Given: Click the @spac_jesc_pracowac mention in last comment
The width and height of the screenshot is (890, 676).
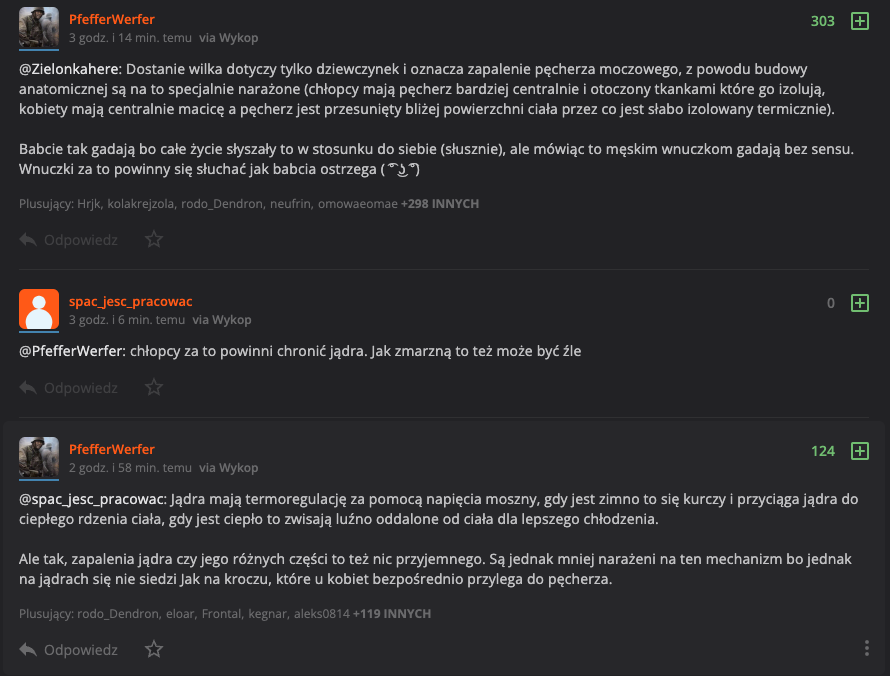Looking at the screenshot, I should pos(92,499).
